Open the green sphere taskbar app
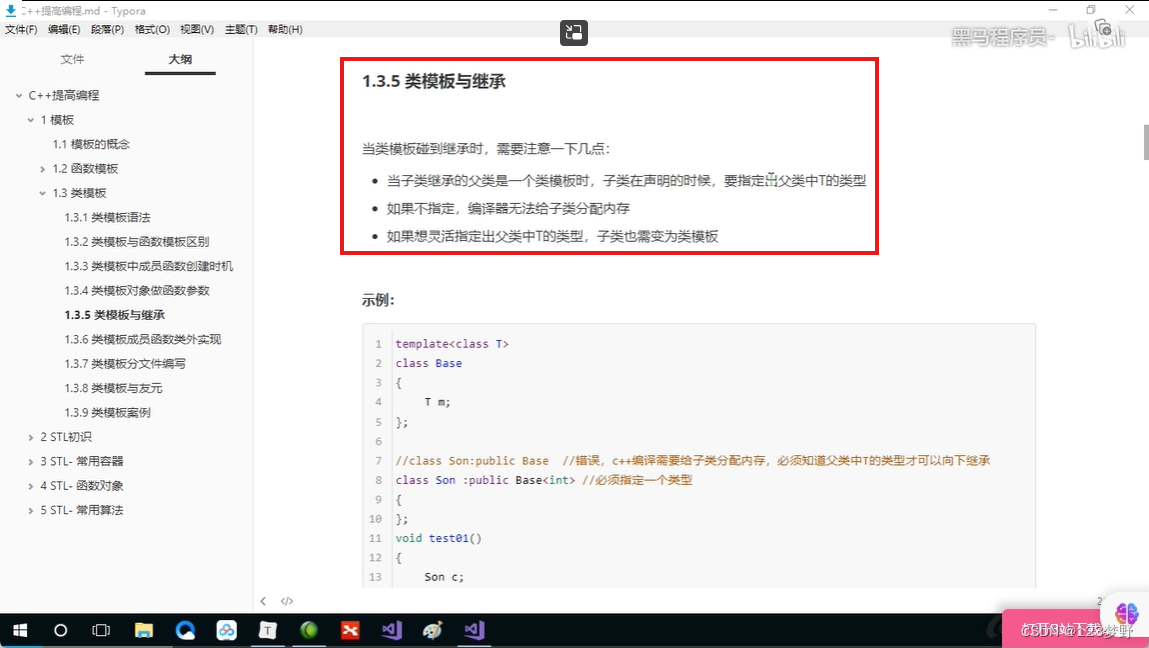This screenshot has height=648, width=1149. (309, 630)
